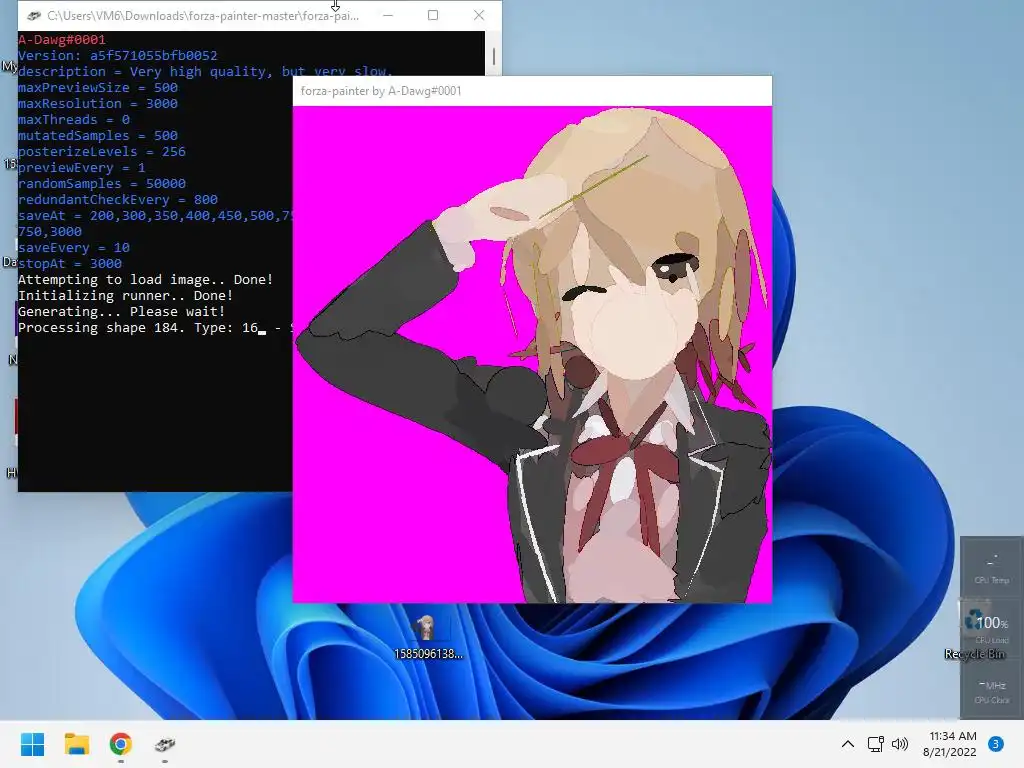The width and height of the screenshot is (1024, 768).
Task: Open network status tray icon
Action: coord(875,744)
